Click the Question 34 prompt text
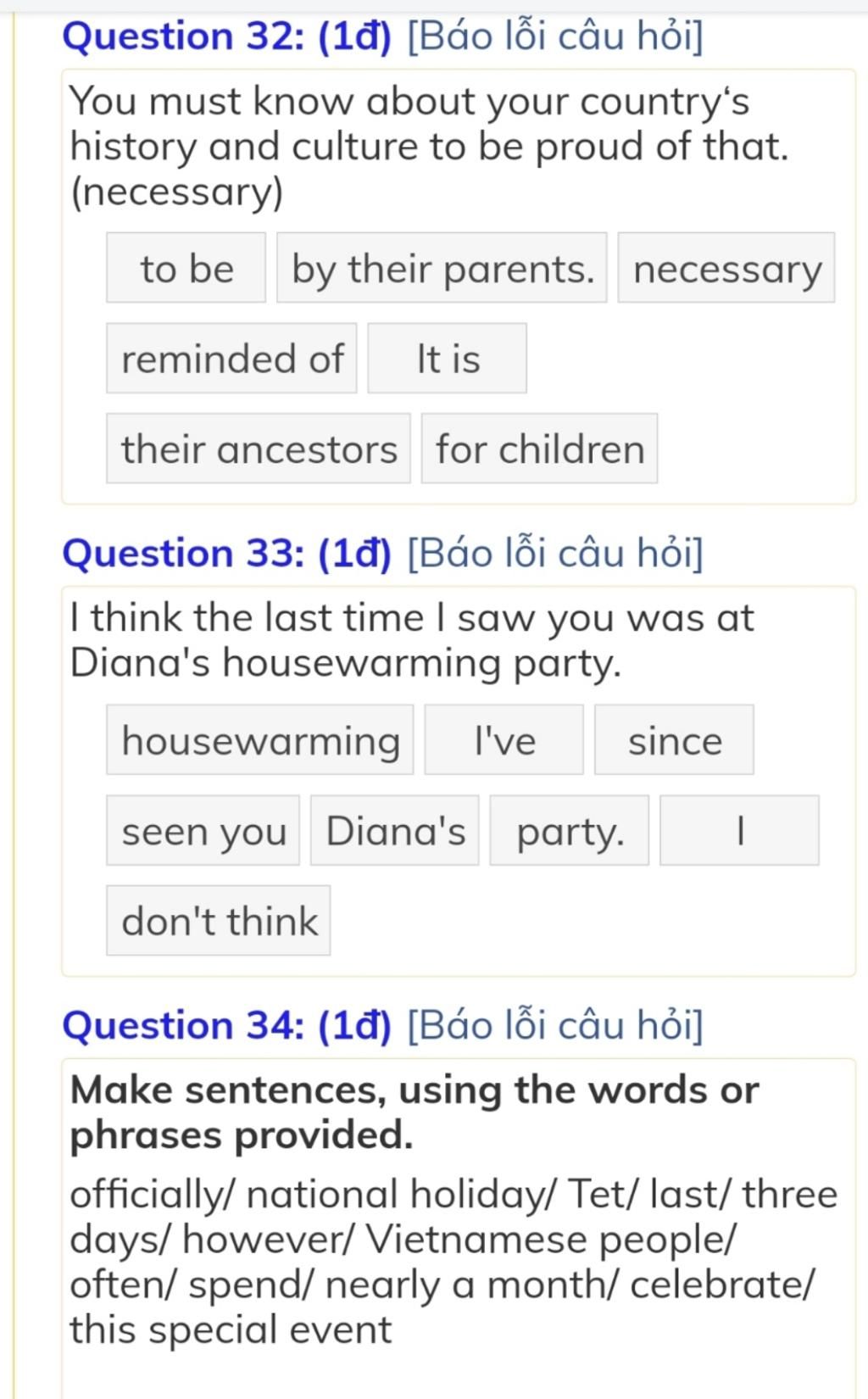The height and width of the screenshot is (1399, 868). click(453, 1262)
